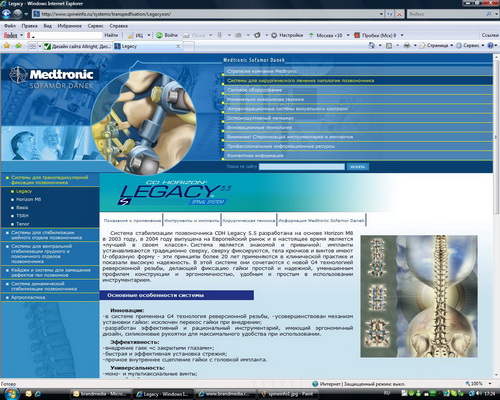Open the Yandex logo dropdown arrow
500x400 pixels.
coord(22,35)
